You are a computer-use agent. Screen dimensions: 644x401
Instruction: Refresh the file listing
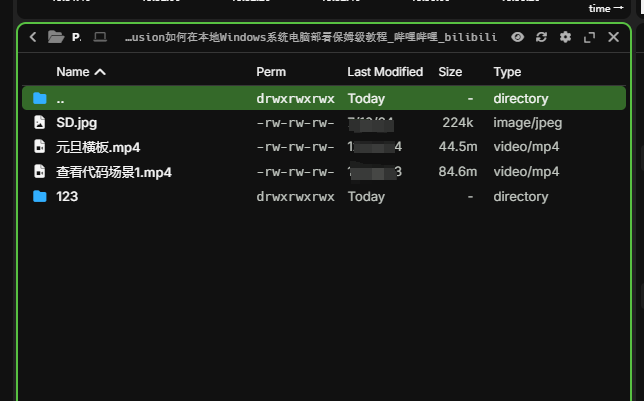click(541, 37)
